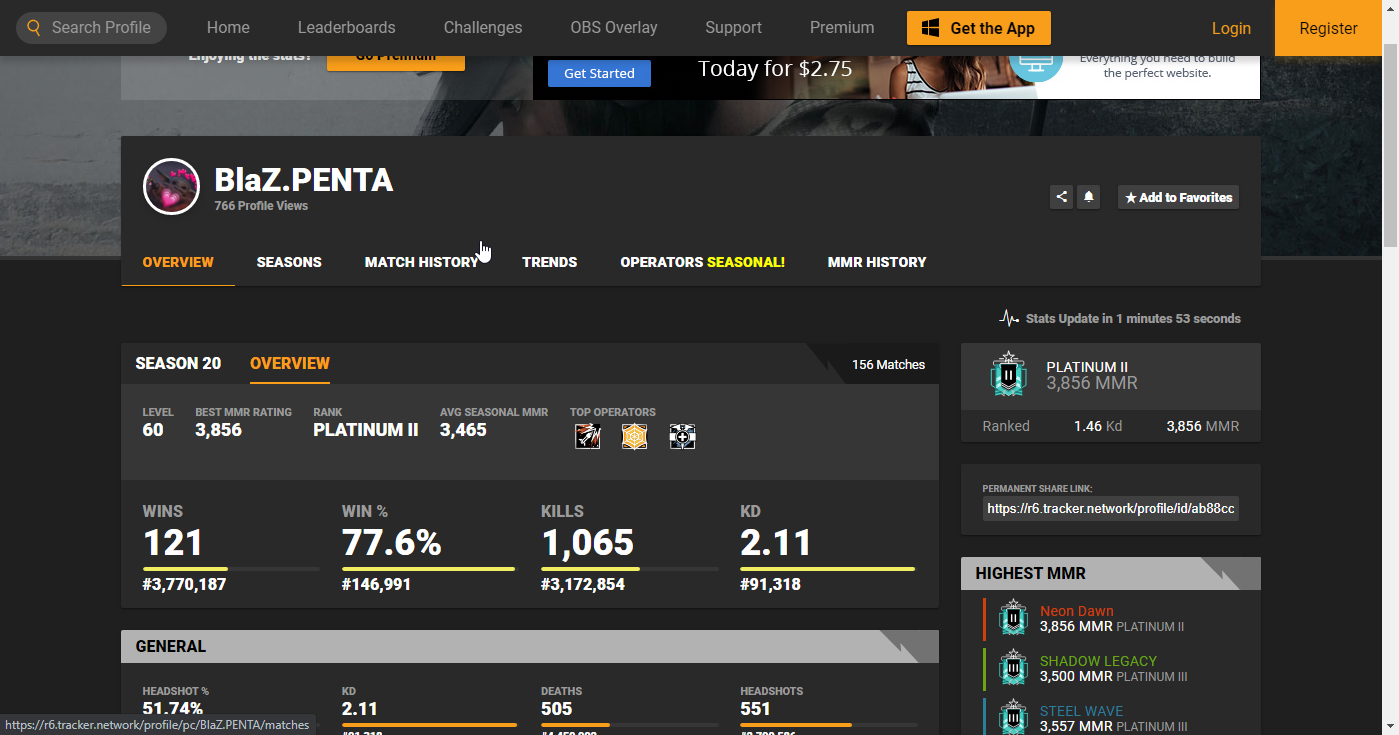Click the share icon beside the bell

[1061, 197]
